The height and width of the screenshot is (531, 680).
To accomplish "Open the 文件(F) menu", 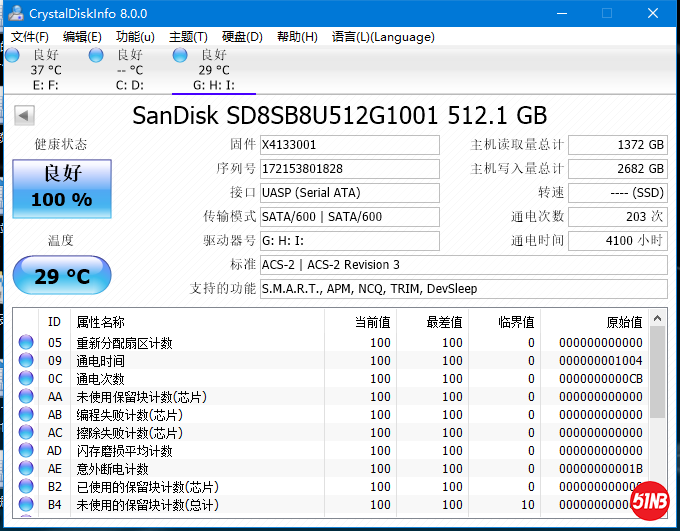I will [x=30, y=37].
